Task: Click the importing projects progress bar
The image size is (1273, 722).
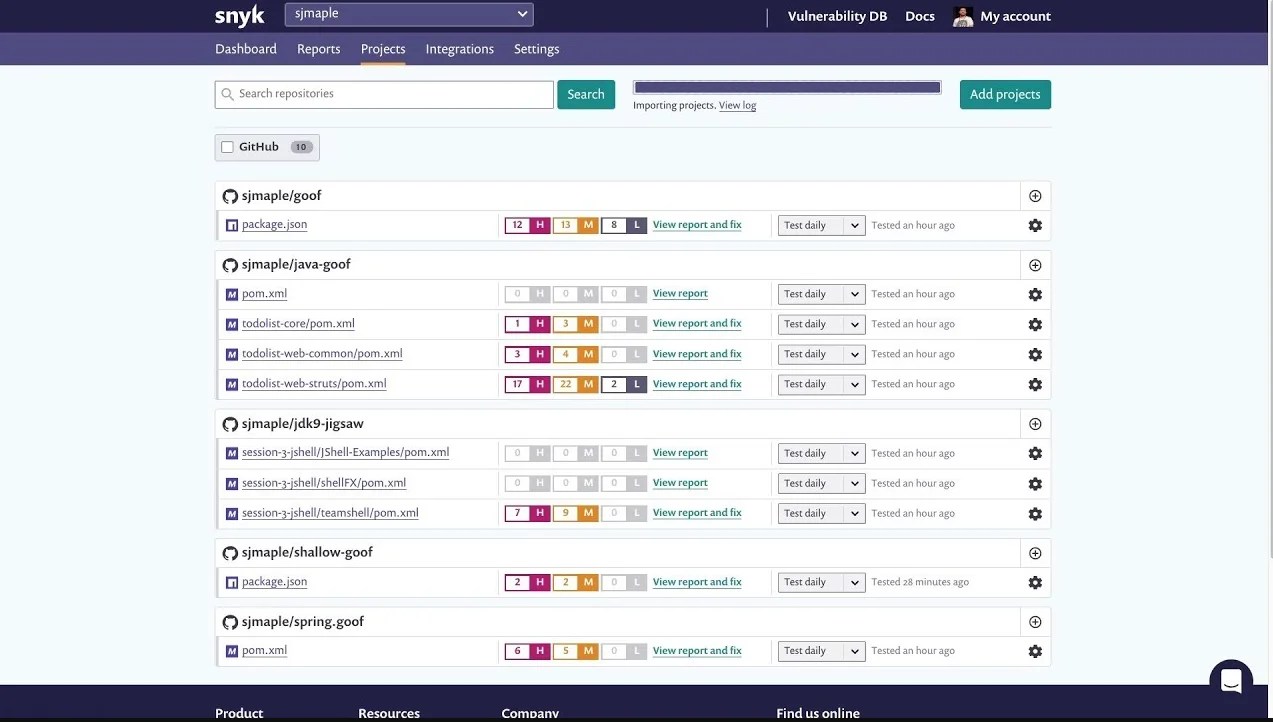Action: coord(786,86)
